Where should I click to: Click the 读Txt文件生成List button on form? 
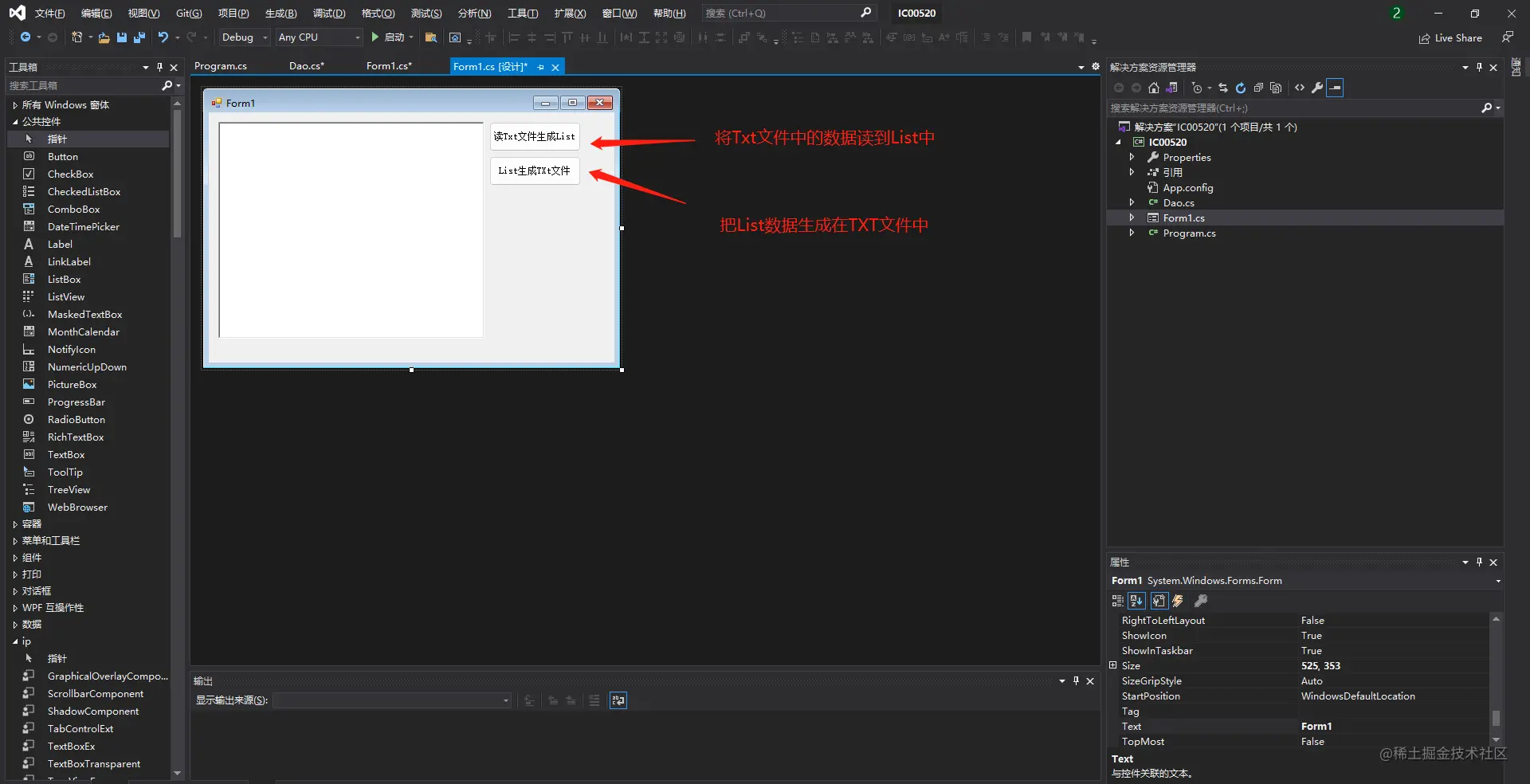535,136
